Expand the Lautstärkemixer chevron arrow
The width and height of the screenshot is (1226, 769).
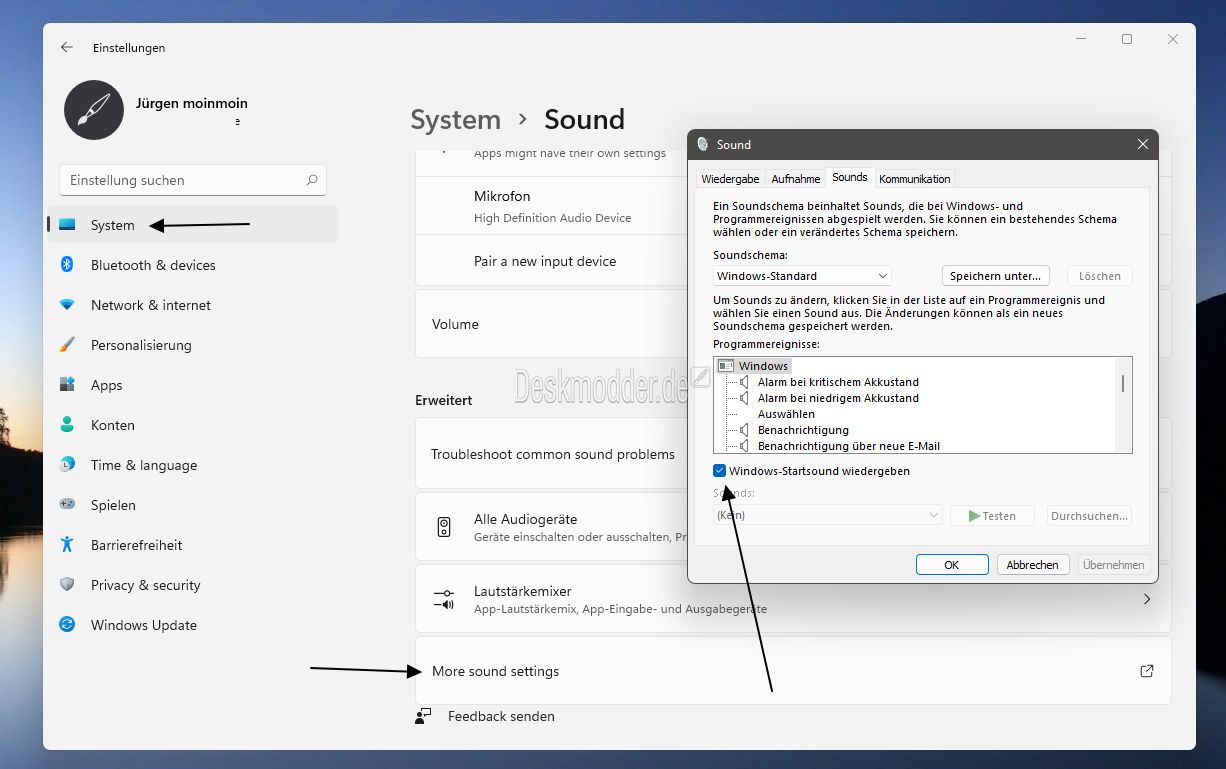tap(1147, 599)
